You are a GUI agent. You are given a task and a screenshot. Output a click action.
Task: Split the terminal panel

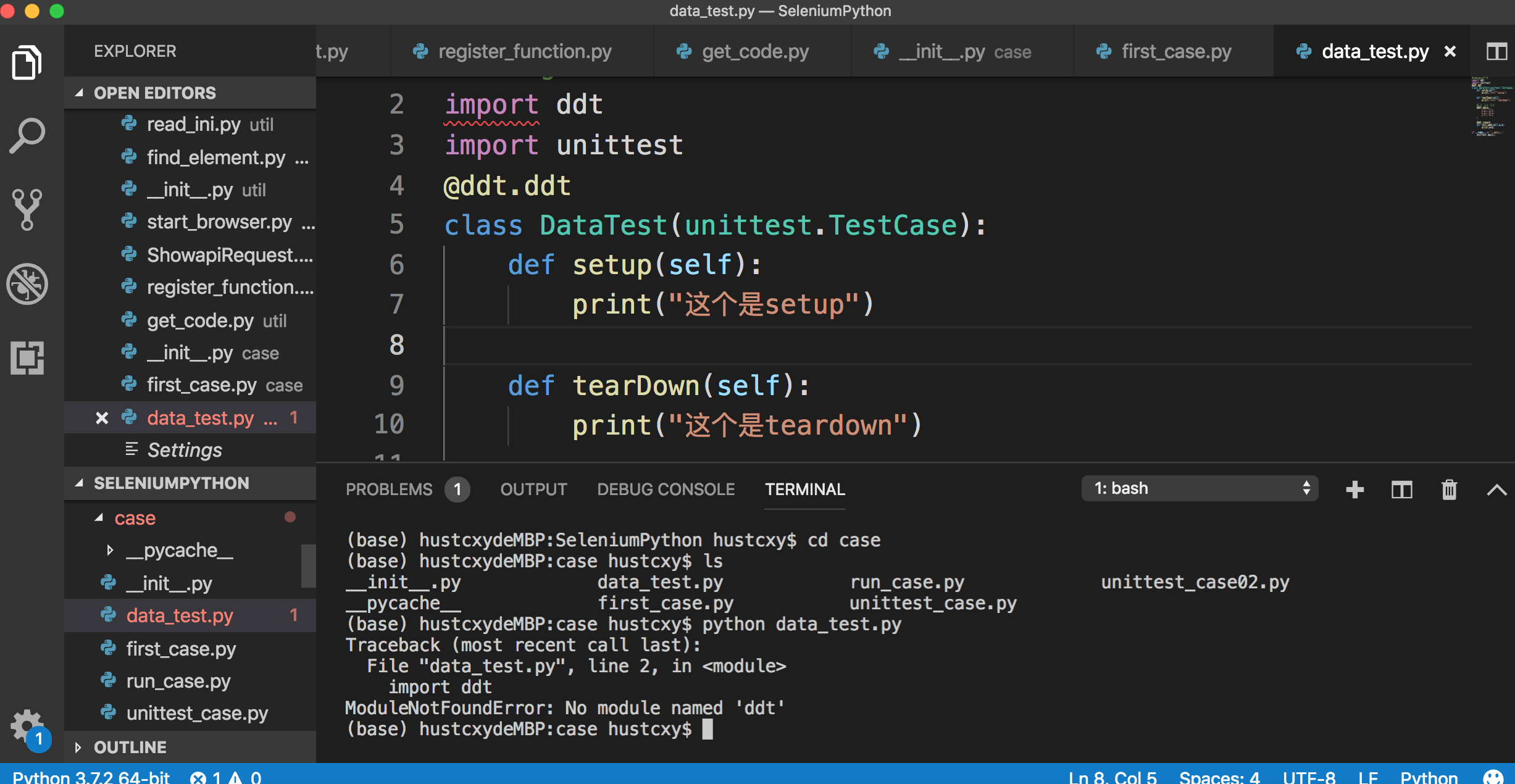pos(1401,490)
